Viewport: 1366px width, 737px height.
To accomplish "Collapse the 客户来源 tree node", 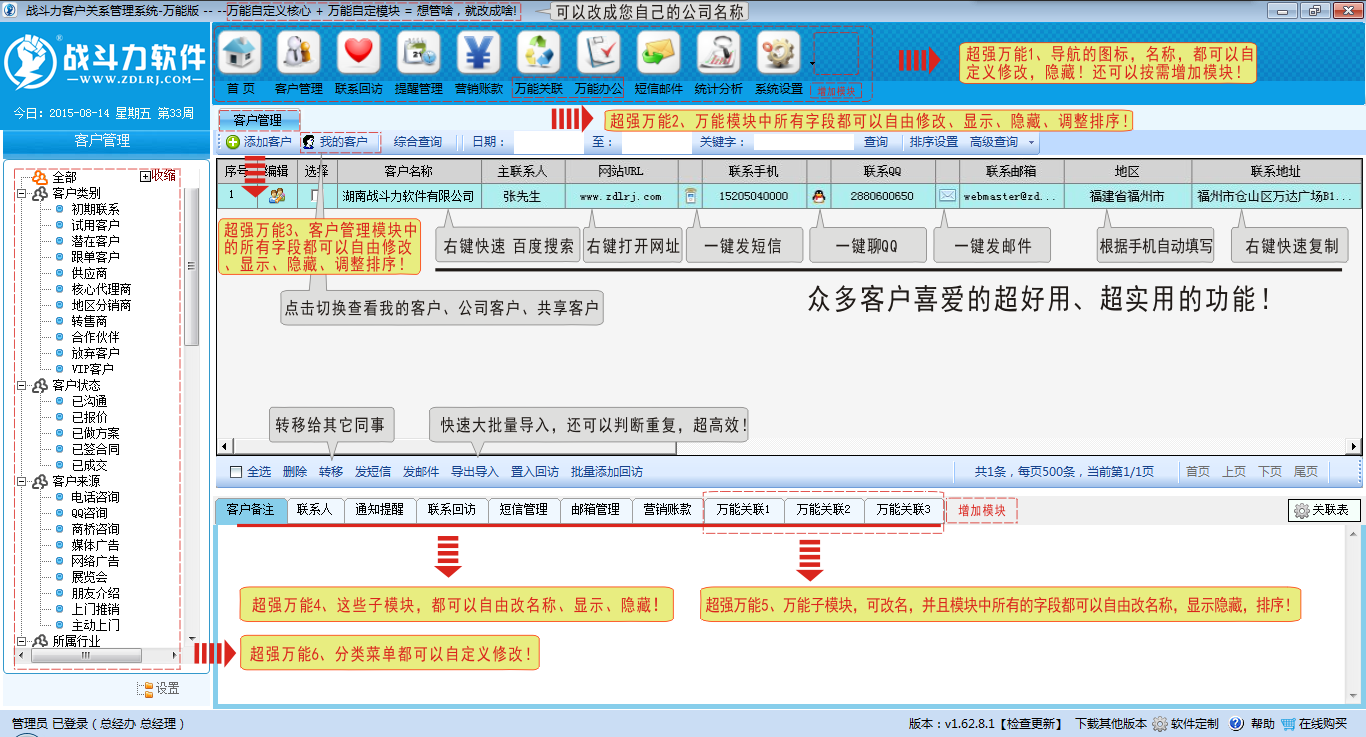I will 21,481.
